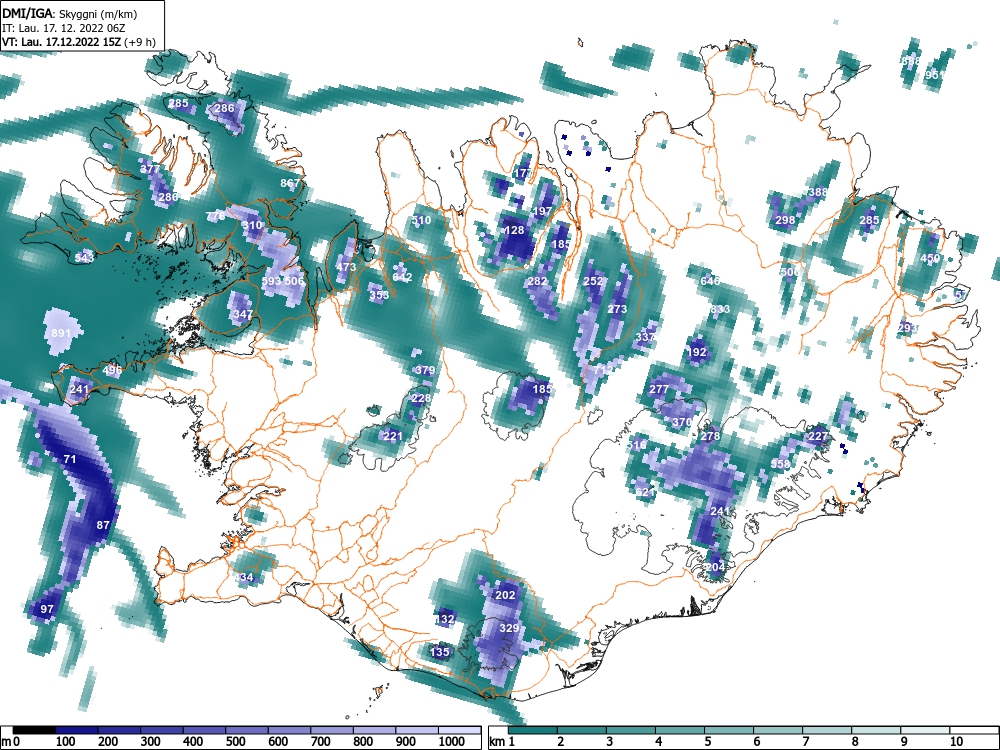1000x750 pixels.
Task: Click legend color segment between 500 and 600 m
Action: click(247, 730)
